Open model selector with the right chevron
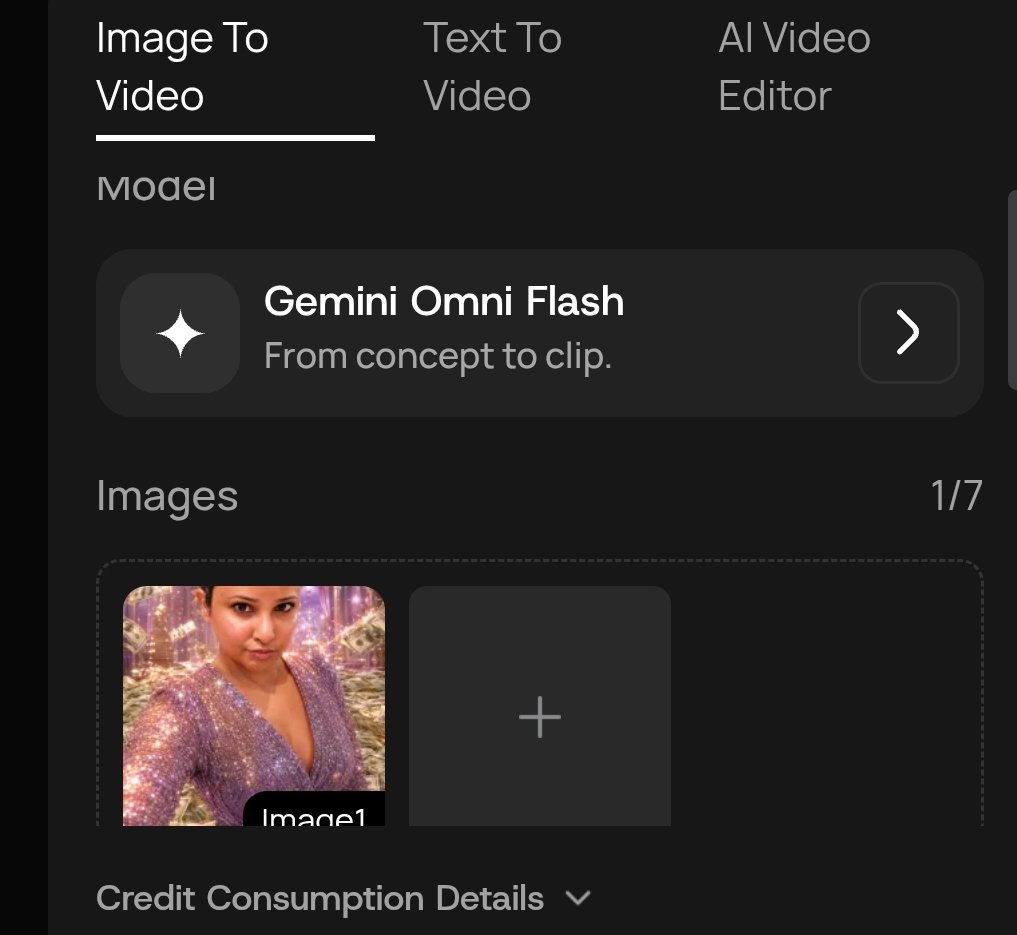Image resolution: width=1017 pixels, height=935 pixels. [x=909, y=333]
